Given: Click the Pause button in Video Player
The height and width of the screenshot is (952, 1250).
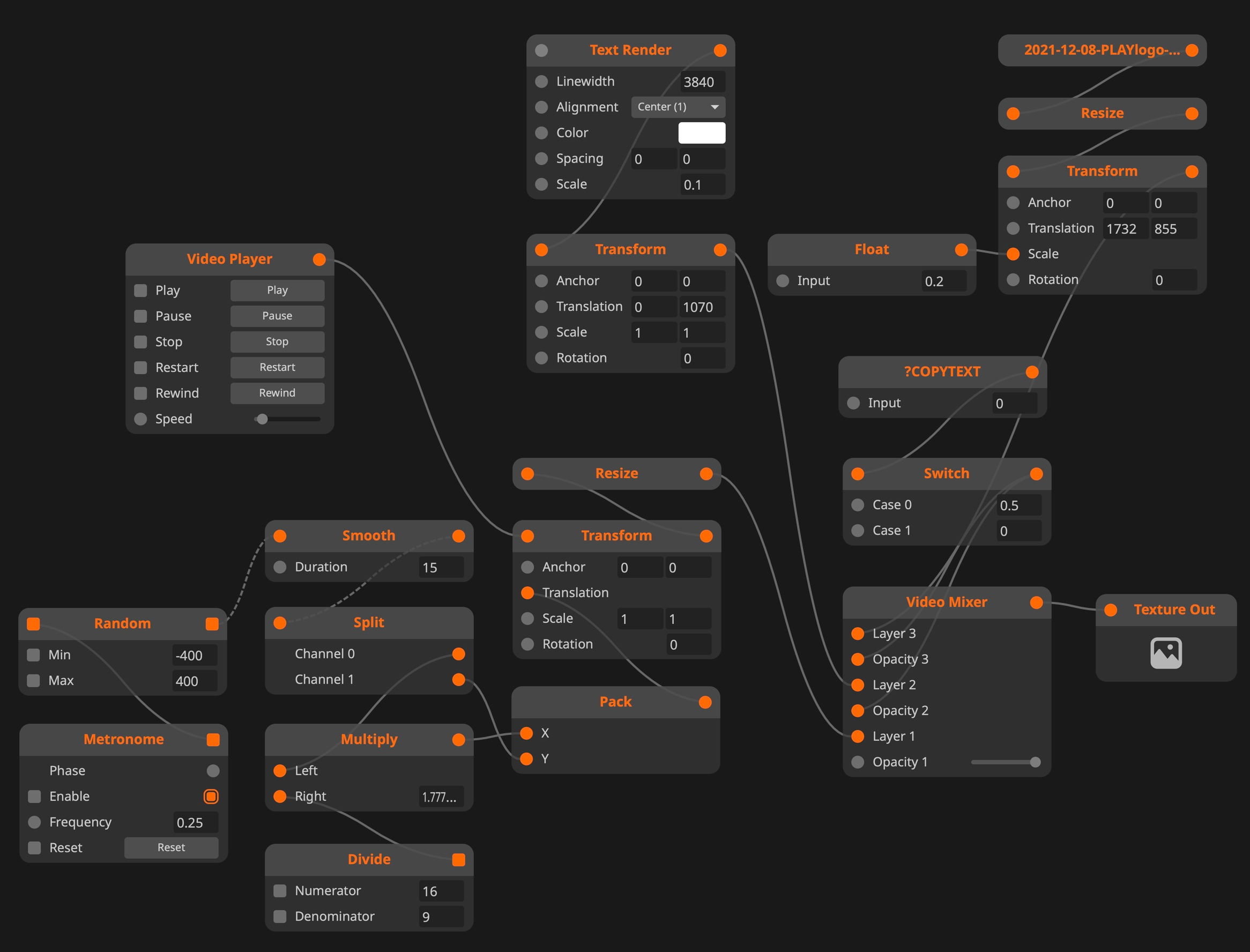Looking at the screenshot, I should pos(277,316).
